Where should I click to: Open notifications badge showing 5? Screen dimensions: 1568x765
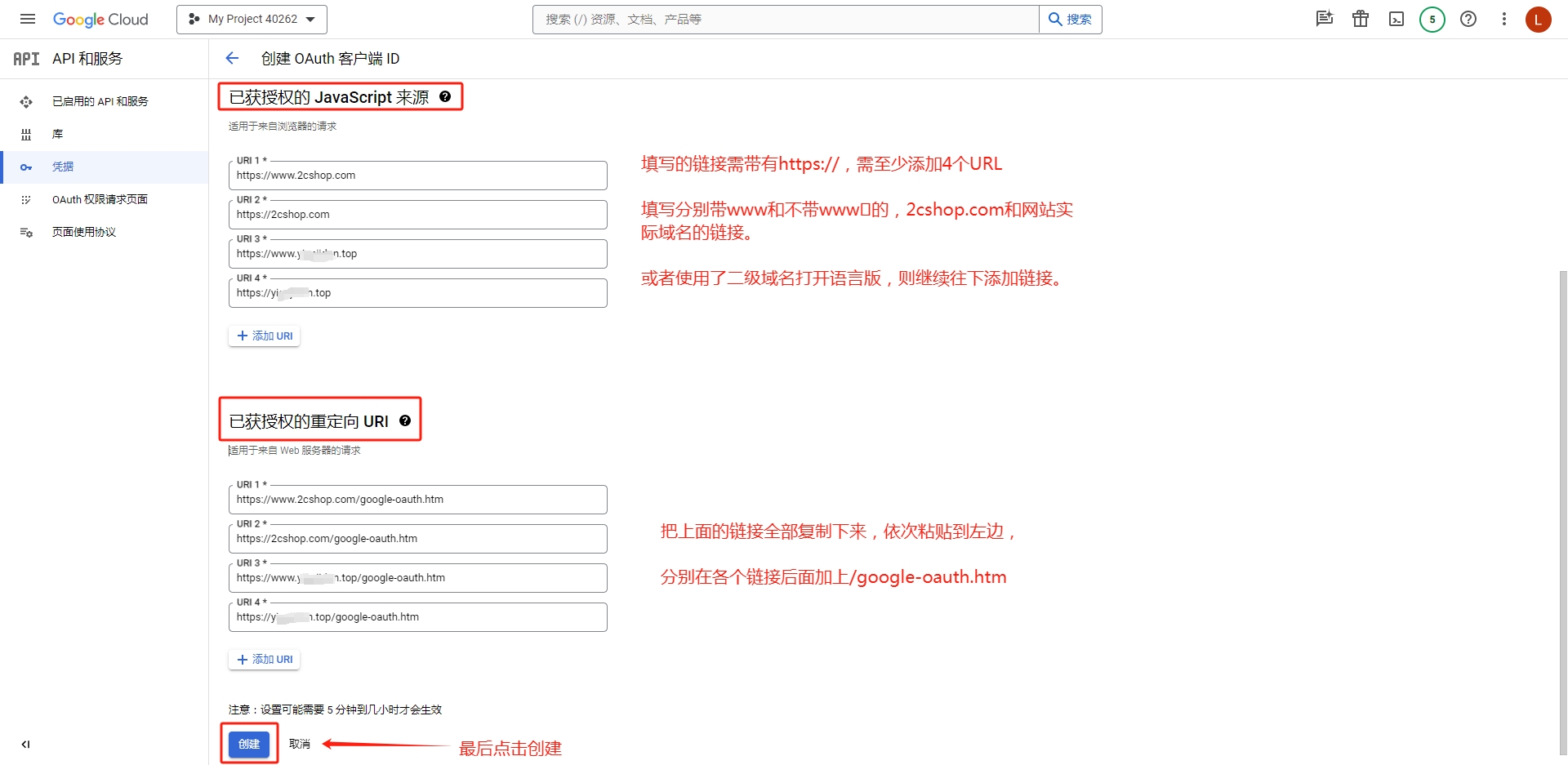pyautogui.click(x=1432, y=20)
